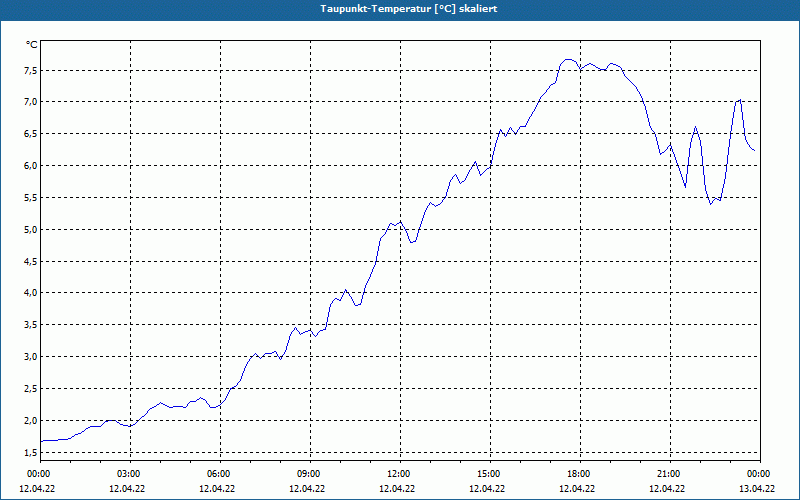Click the 06:00 time axis label
Viewport: 800px width, 500px height.
220,474
